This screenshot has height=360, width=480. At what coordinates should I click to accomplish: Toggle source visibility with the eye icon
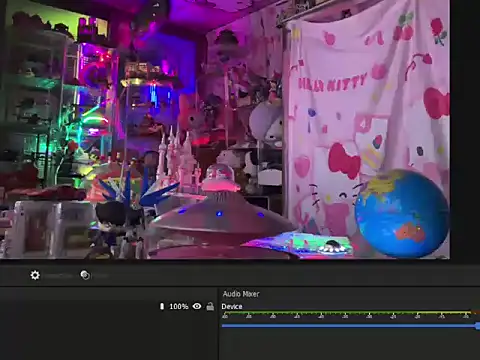(x=197, y=306)
